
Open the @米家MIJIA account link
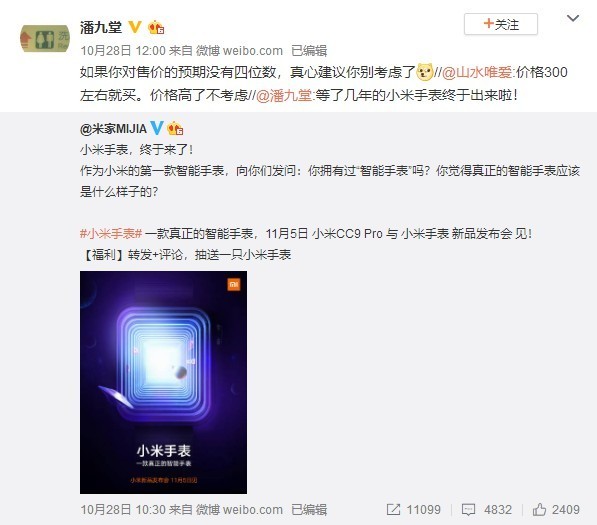pyautogui.click(x=113, y=129)
